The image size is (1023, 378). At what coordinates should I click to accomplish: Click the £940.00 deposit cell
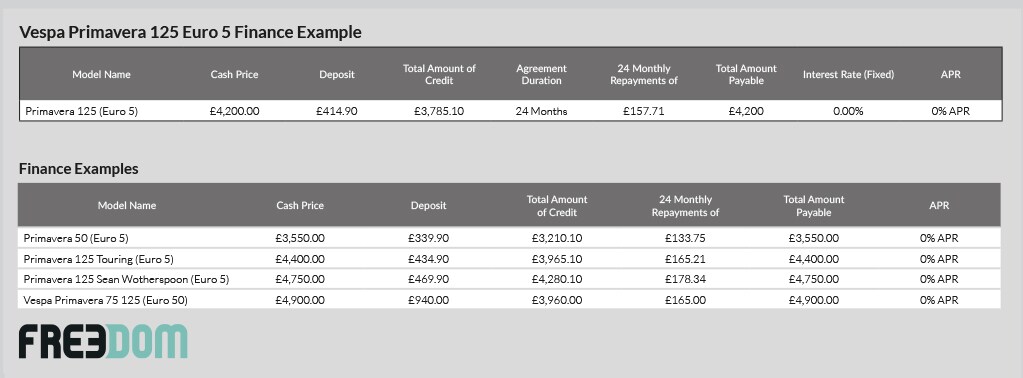click(429, 300)
